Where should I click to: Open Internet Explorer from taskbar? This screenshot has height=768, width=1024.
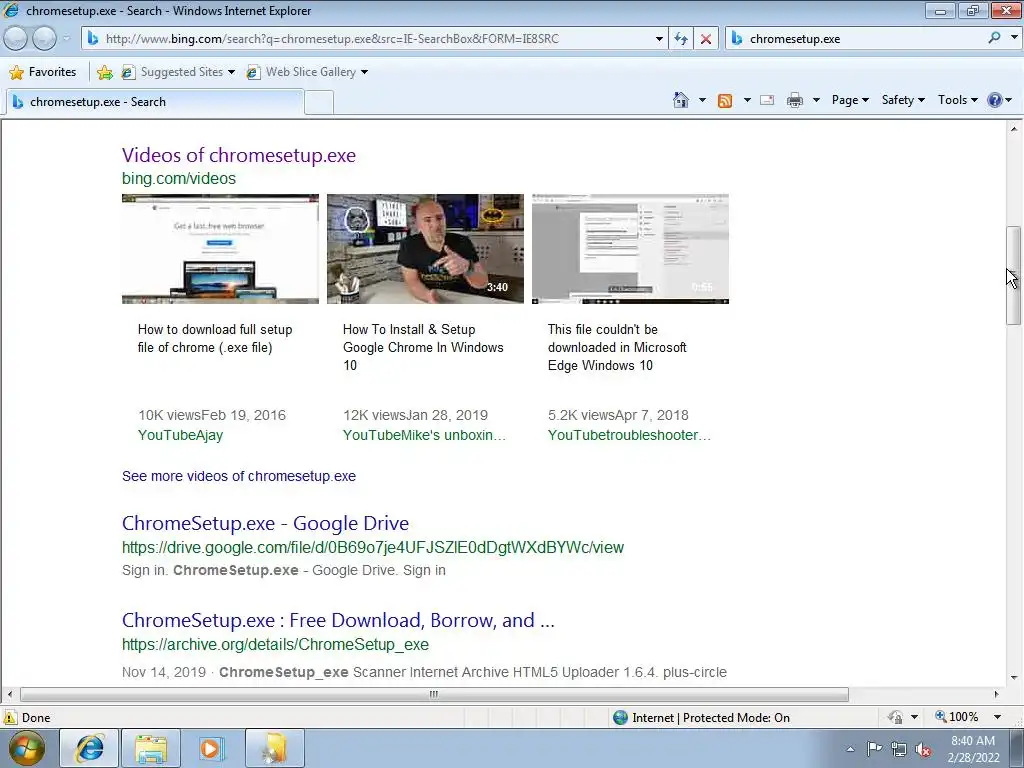click(x=89, y=748)
